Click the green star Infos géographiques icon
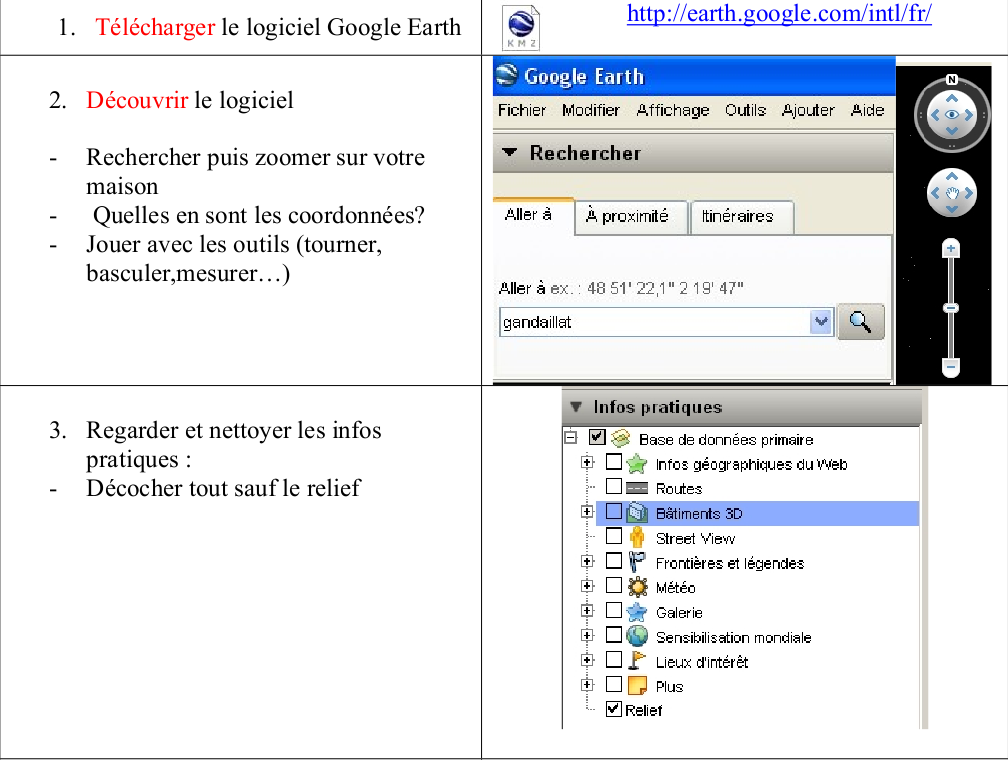1008x760 pixels. tap(636, 463)
